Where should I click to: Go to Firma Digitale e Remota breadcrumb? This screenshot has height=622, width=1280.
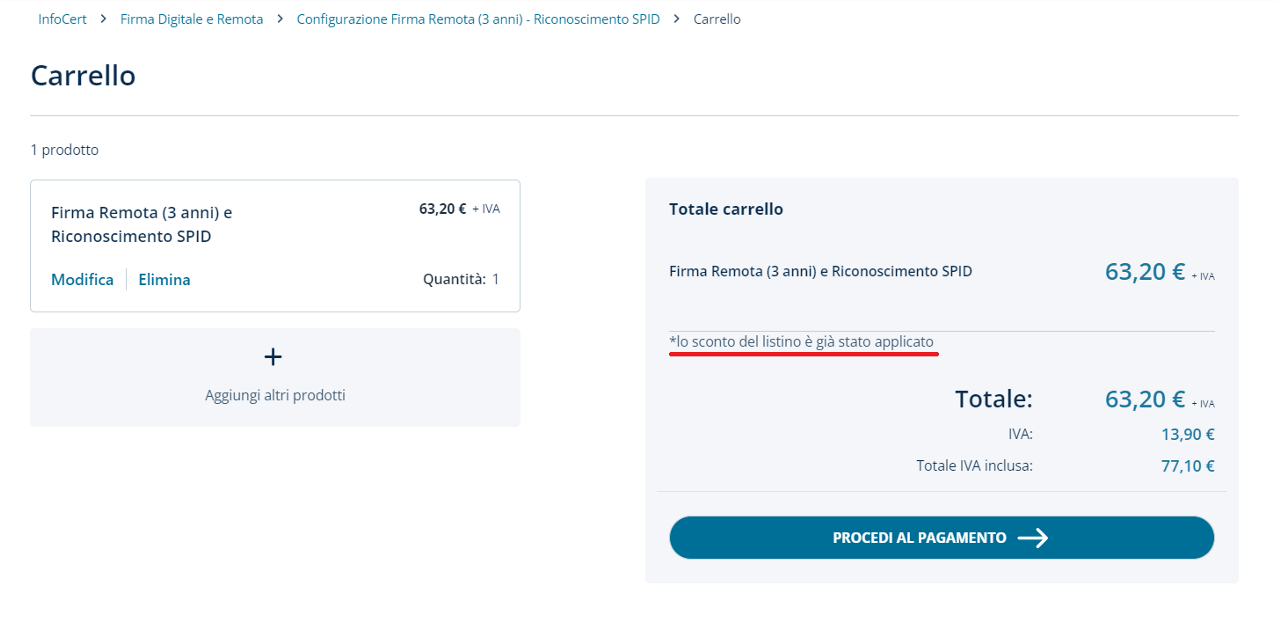[191, 19]
